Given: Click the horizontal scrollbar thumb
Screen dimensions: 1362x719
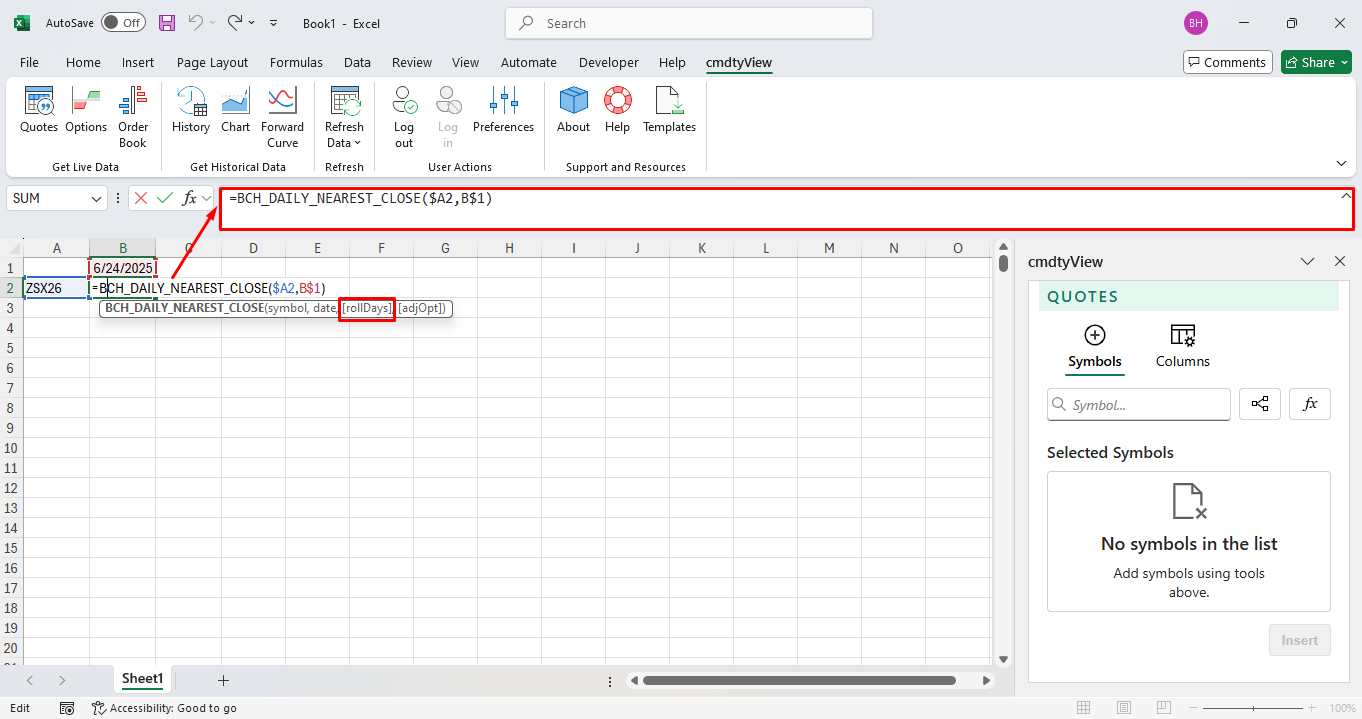Looking at the screenshot, I should [799, 681].
